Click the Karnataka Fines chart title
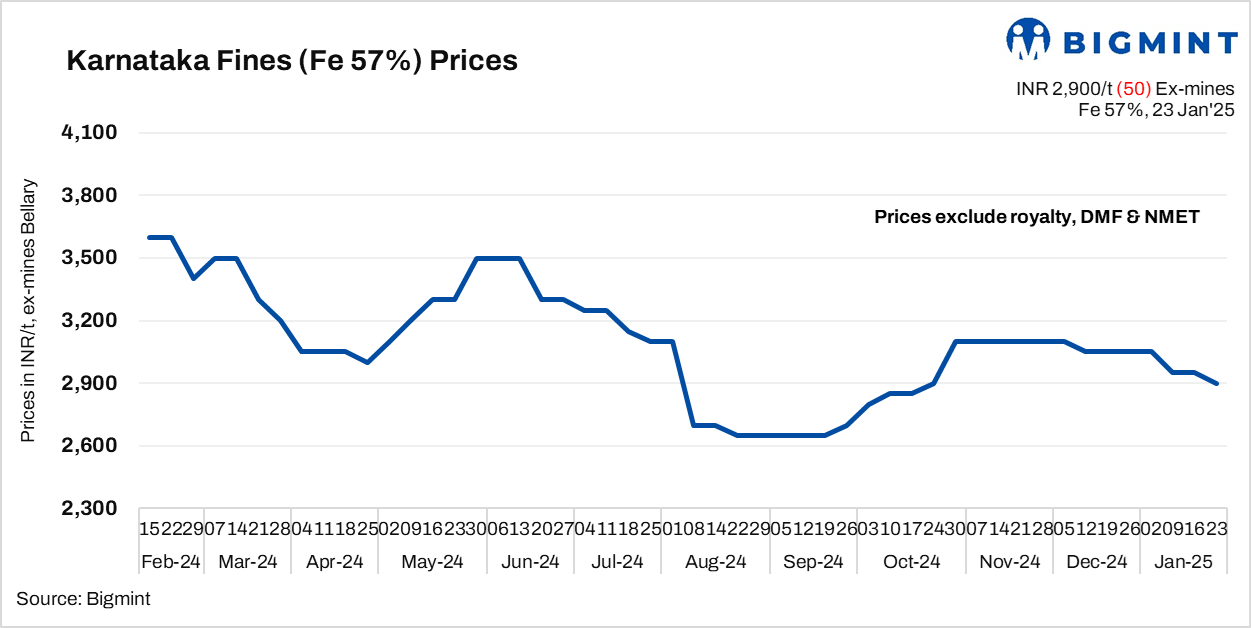 (291, 61)
